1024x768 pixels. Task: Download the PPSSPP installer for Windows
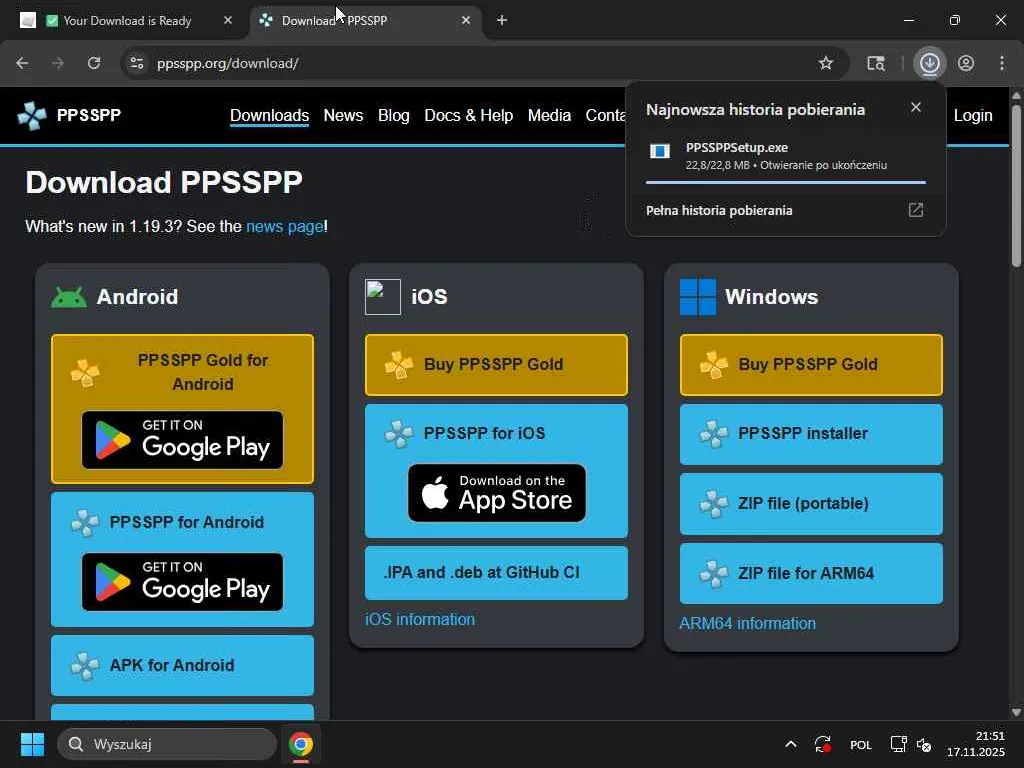click(811, 434)
